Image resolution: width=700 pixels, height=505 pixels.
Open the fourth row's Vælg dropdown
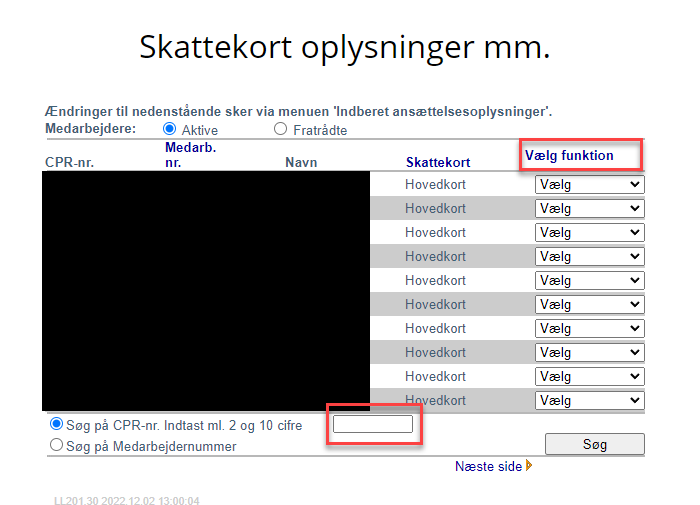tap(589, 256)
